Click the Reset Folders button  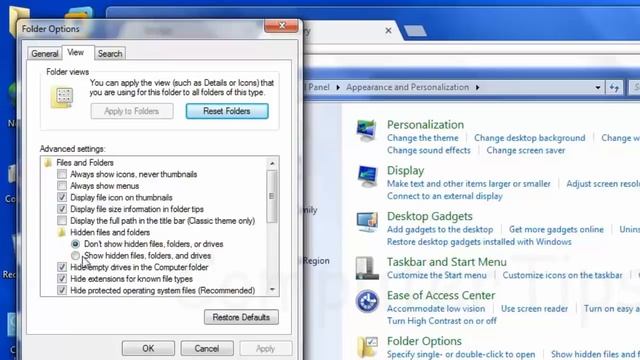pyautogui.click(x=227, y=111)
